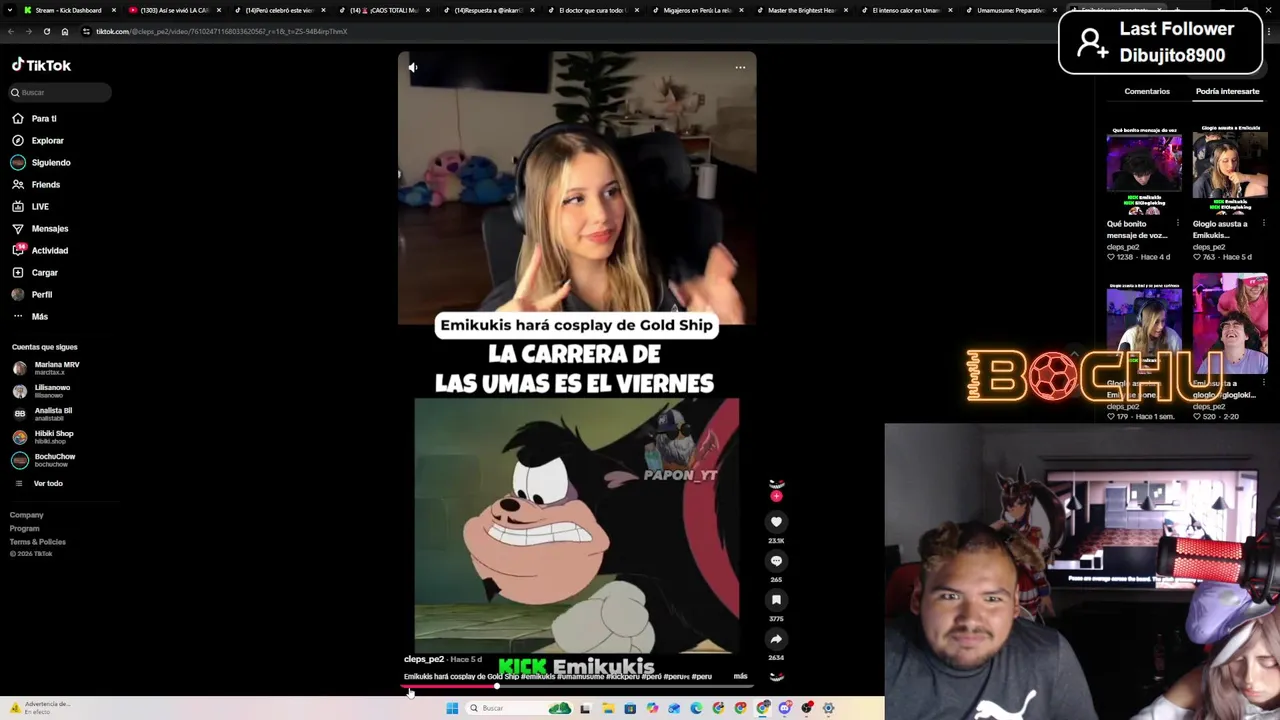Save video with the bookmark icon

(776, 600)
